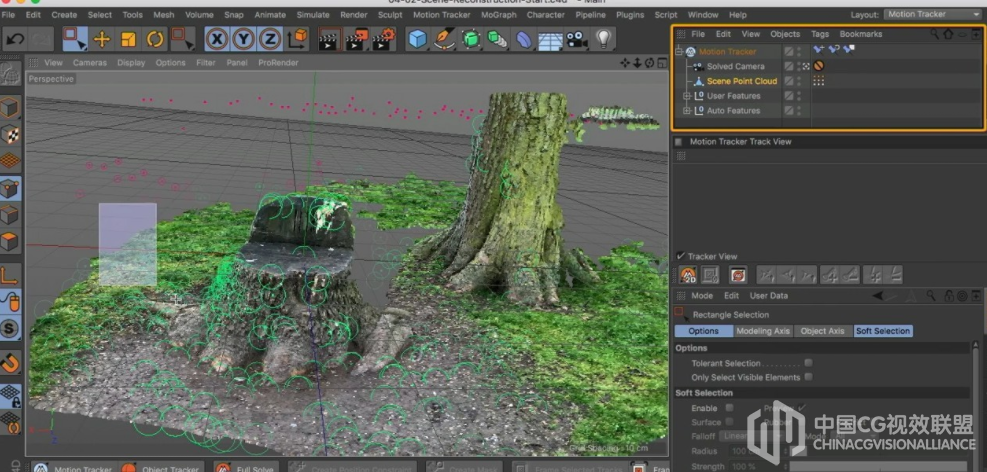This screenshot has height=472, width=987.
Task: Enable Tolerant Selection checkbox
Action: [808, 363]
